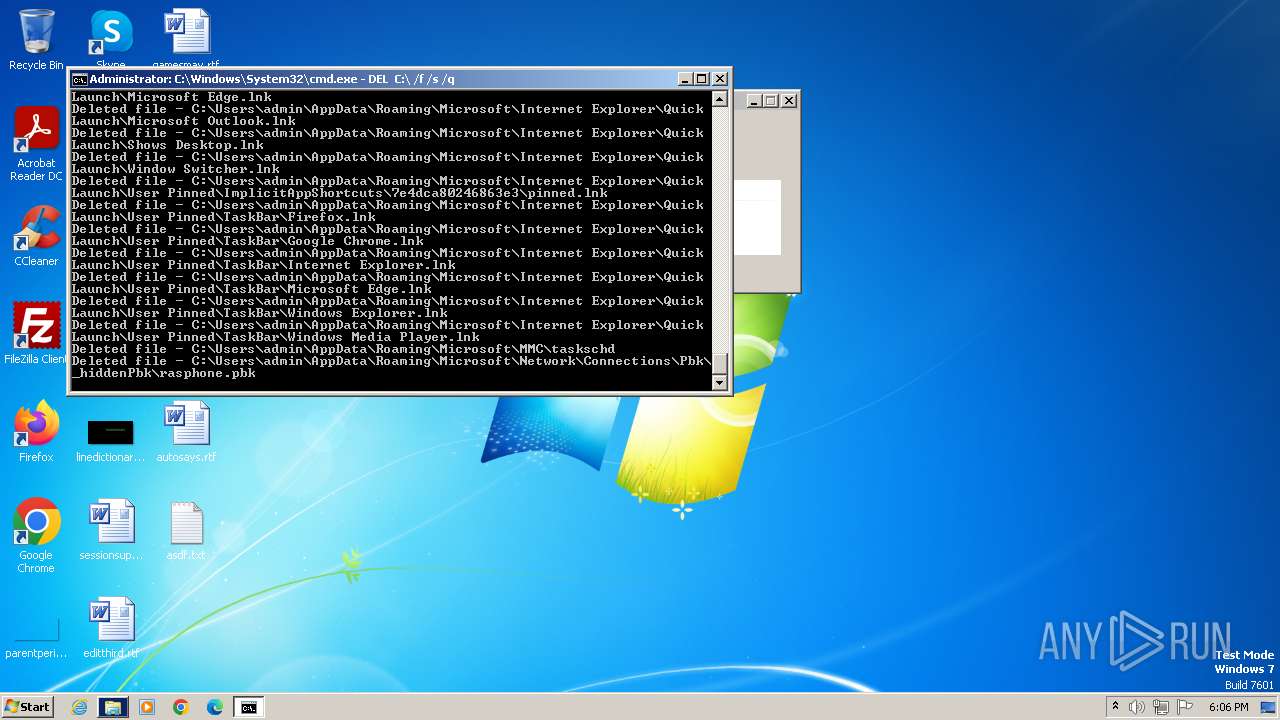The height and width of the screenshot is (720, 1280).
Task: Close the cmd.exe window
Action: [x=720, y=79]
